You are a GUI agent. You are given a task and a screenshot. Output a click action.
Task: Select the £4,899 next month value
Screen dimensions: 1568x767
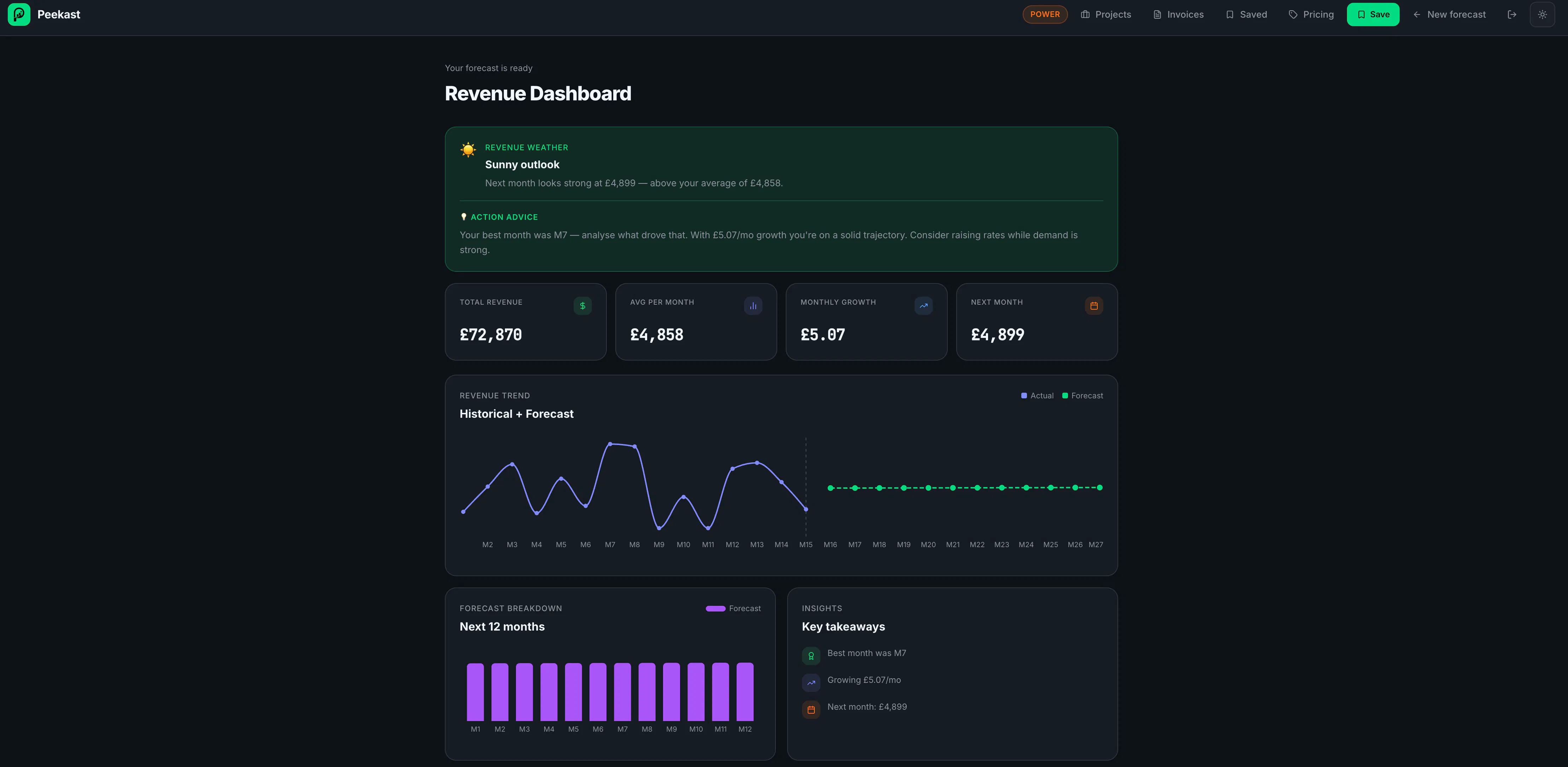click(x=998, y=334)
